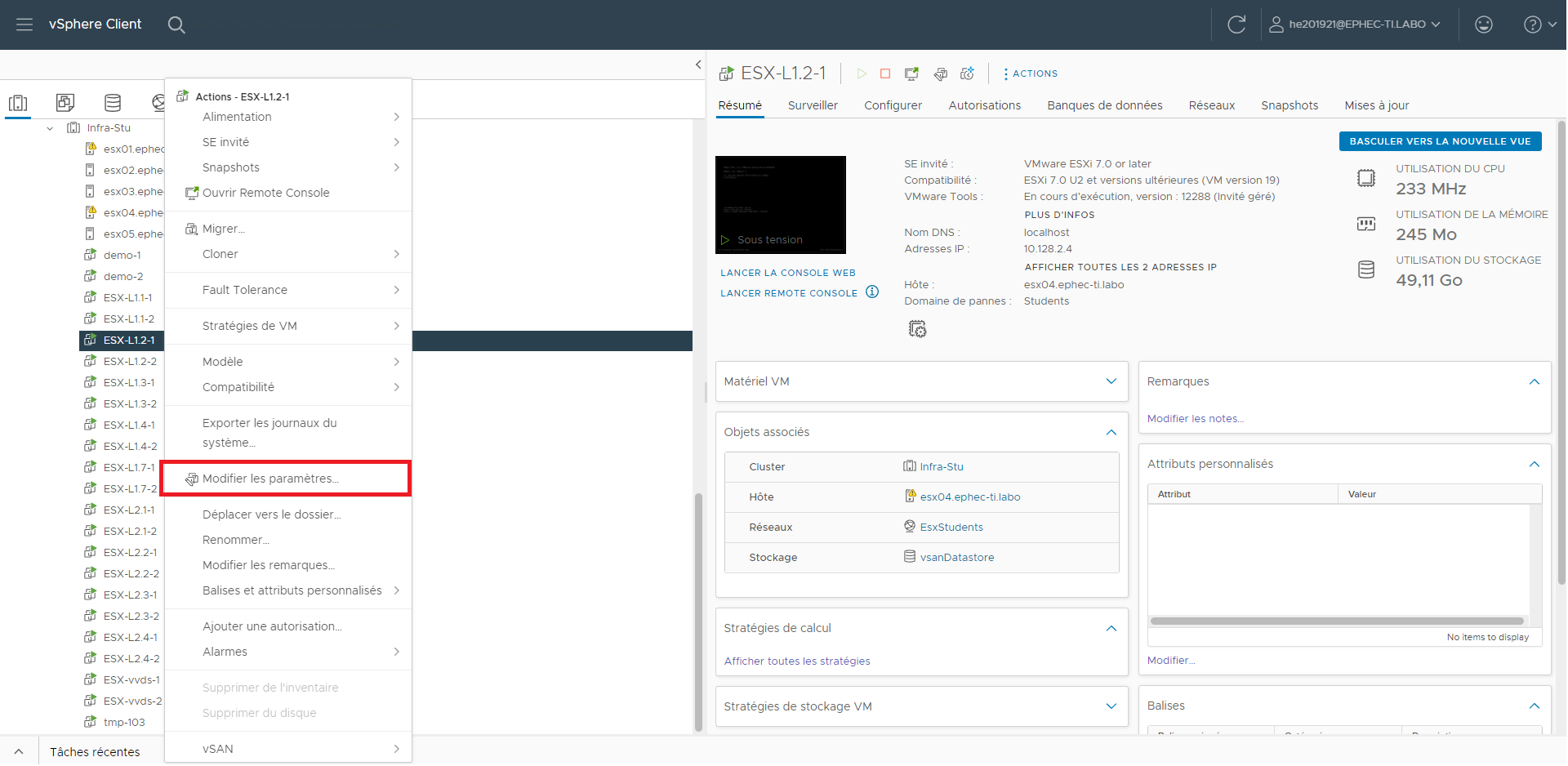1568x766 pixels.
Task: Collapse the navigation pane with the arrow
Action: [698, 65]
